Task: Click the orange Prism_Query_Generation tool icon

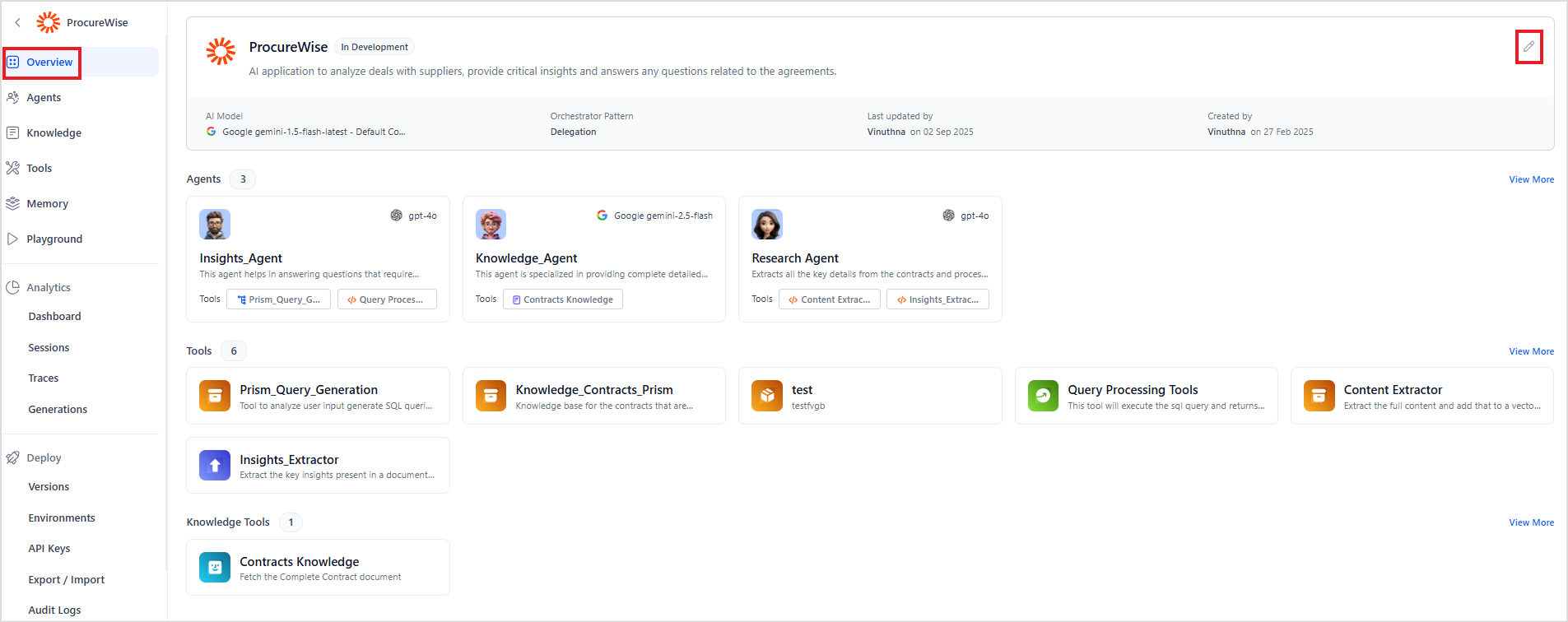Action: [x=215, y=396]
